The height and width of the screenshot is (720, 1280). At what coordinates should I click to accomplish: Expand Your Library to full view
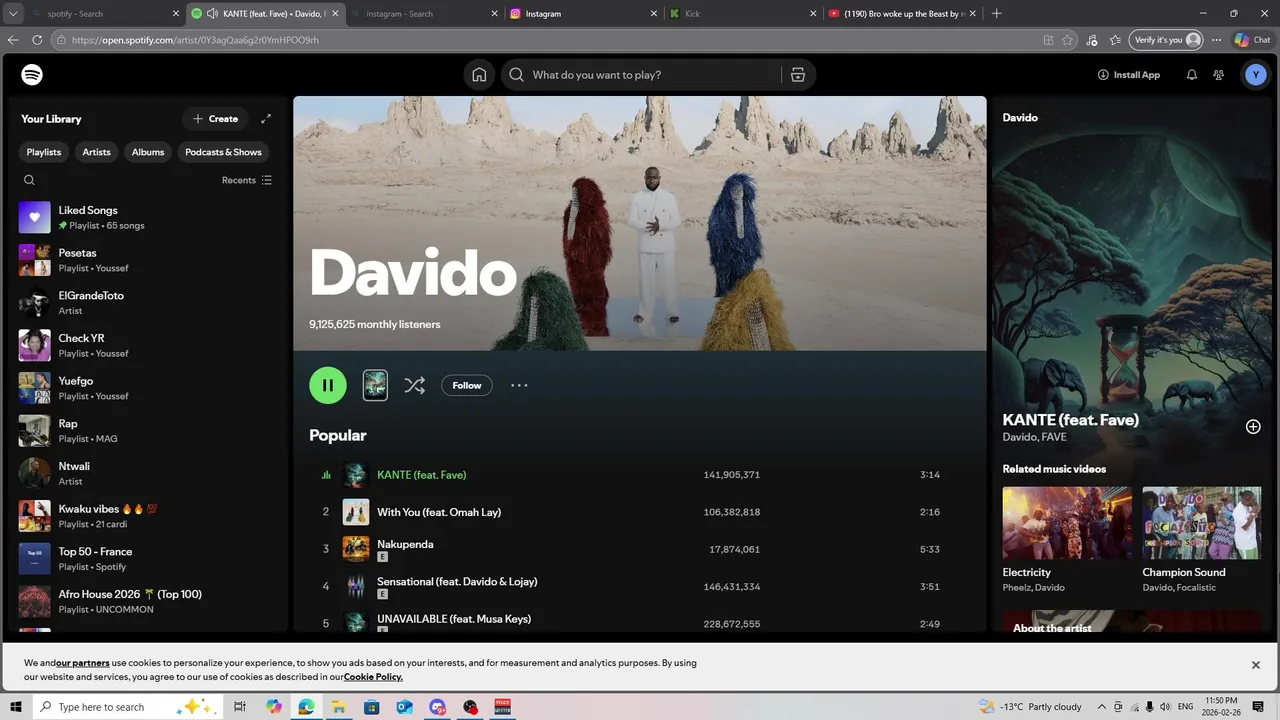click(266, 119)
